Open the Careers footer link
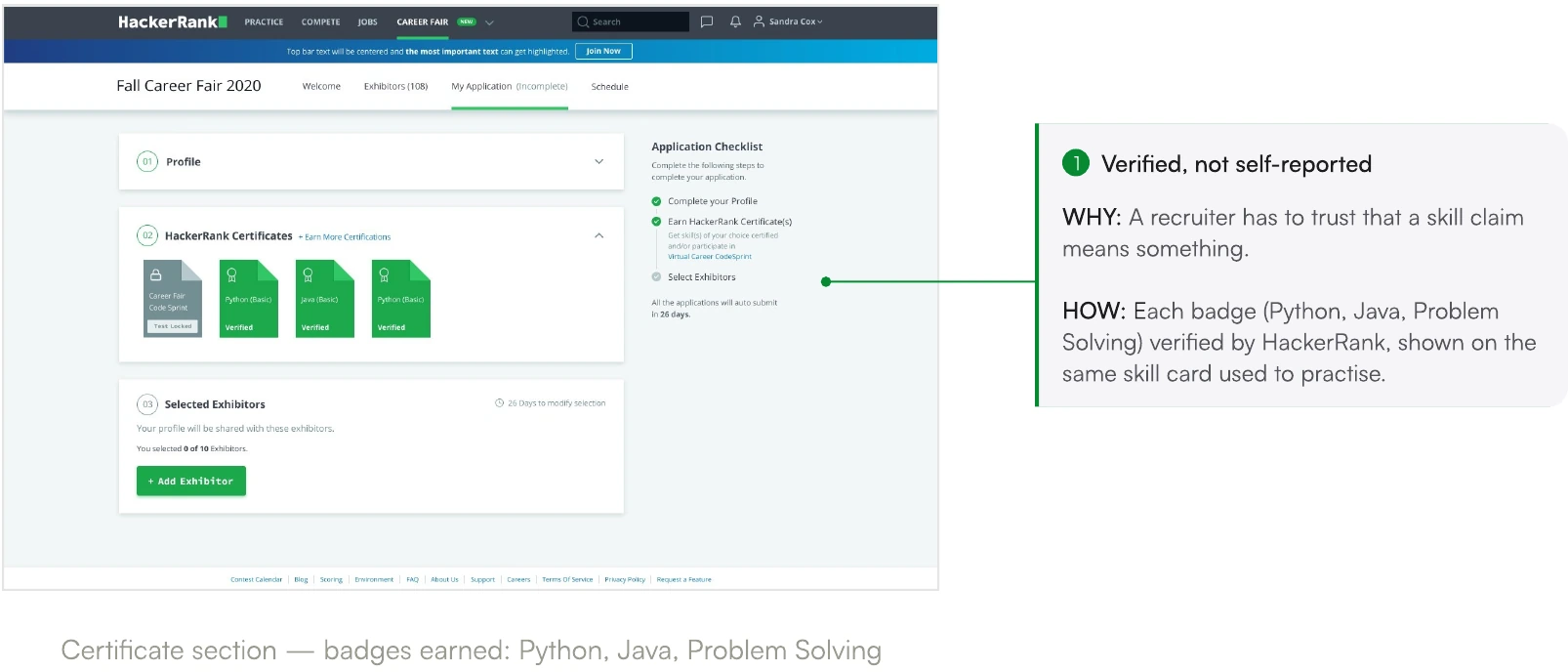The image size is (1568, 672). pos(518,579)
